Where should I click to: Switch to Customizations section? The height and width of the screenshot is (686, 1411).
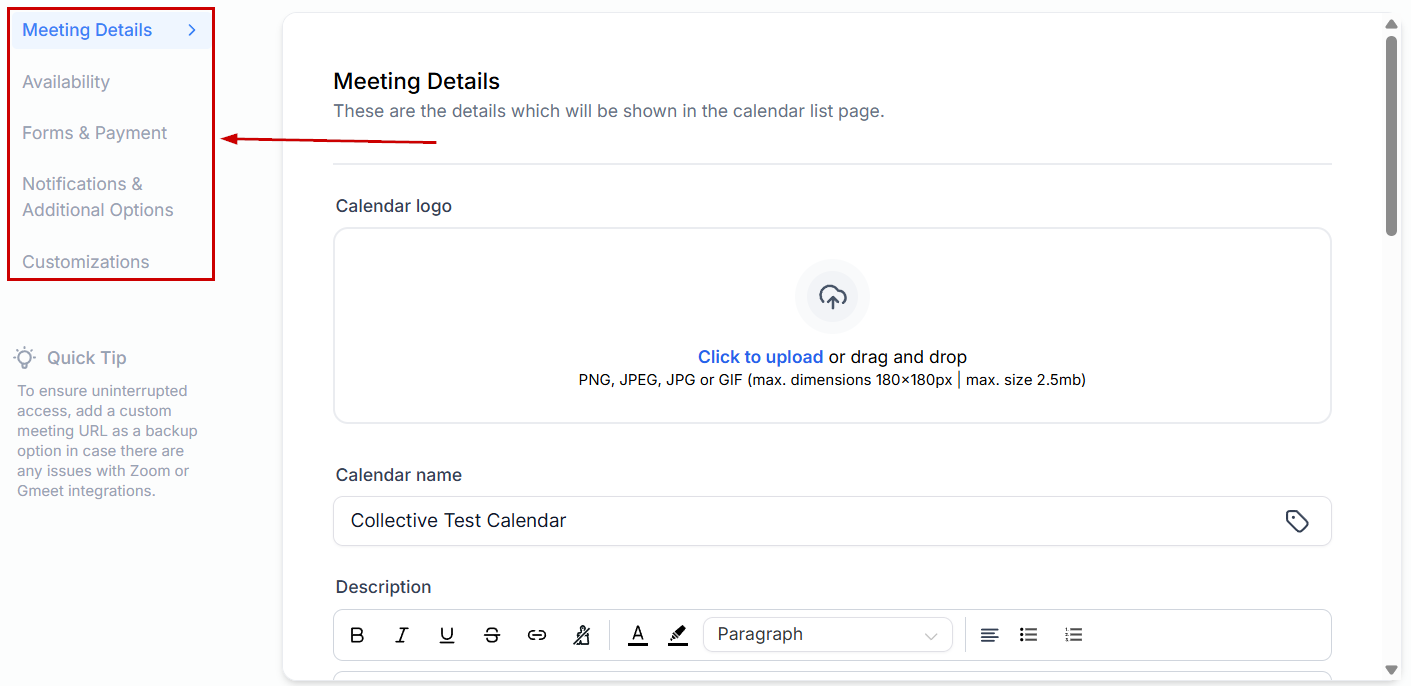[x=86, y=262]
